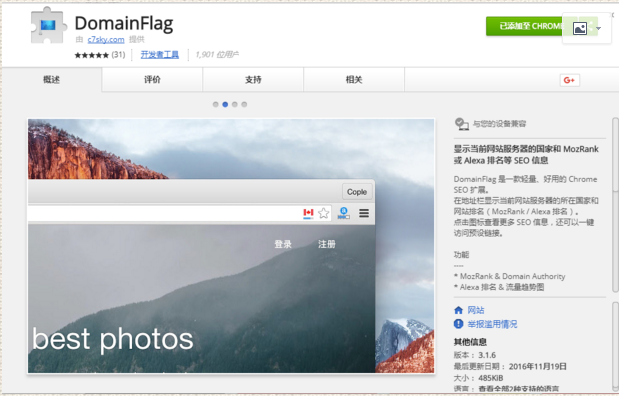Switch to the 支持 tab

(253, 80)
